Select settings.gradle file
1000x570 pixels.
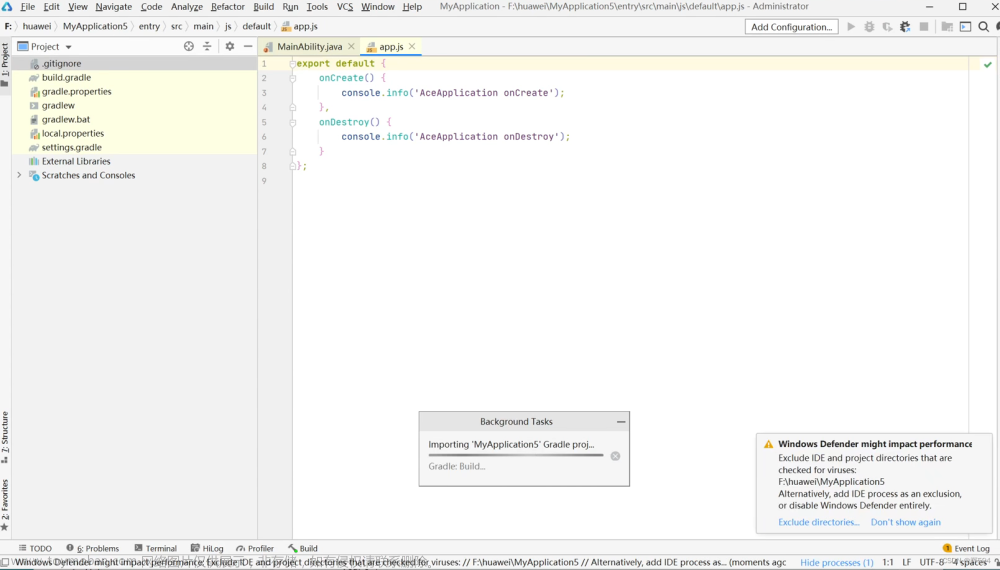(135, 148)
